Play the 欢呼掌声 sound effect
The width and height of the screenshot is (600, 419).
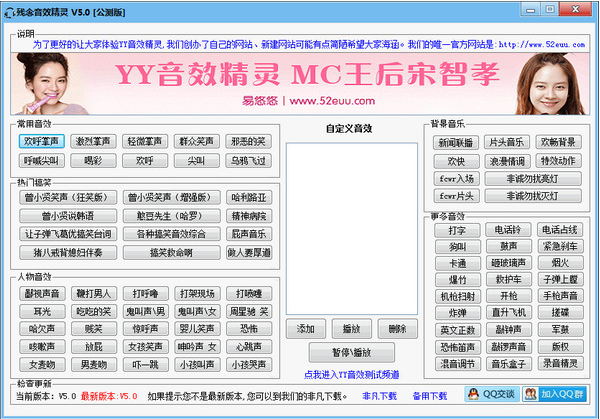click(42, 141)
